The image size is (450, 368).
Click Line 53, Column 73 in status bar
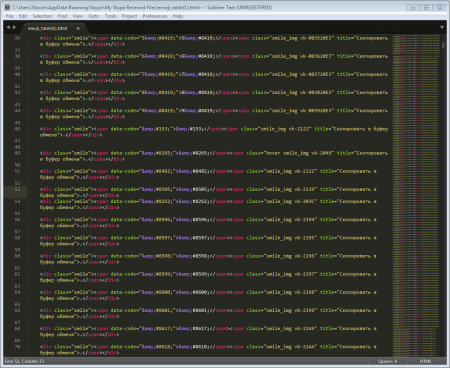click(24, 361)
